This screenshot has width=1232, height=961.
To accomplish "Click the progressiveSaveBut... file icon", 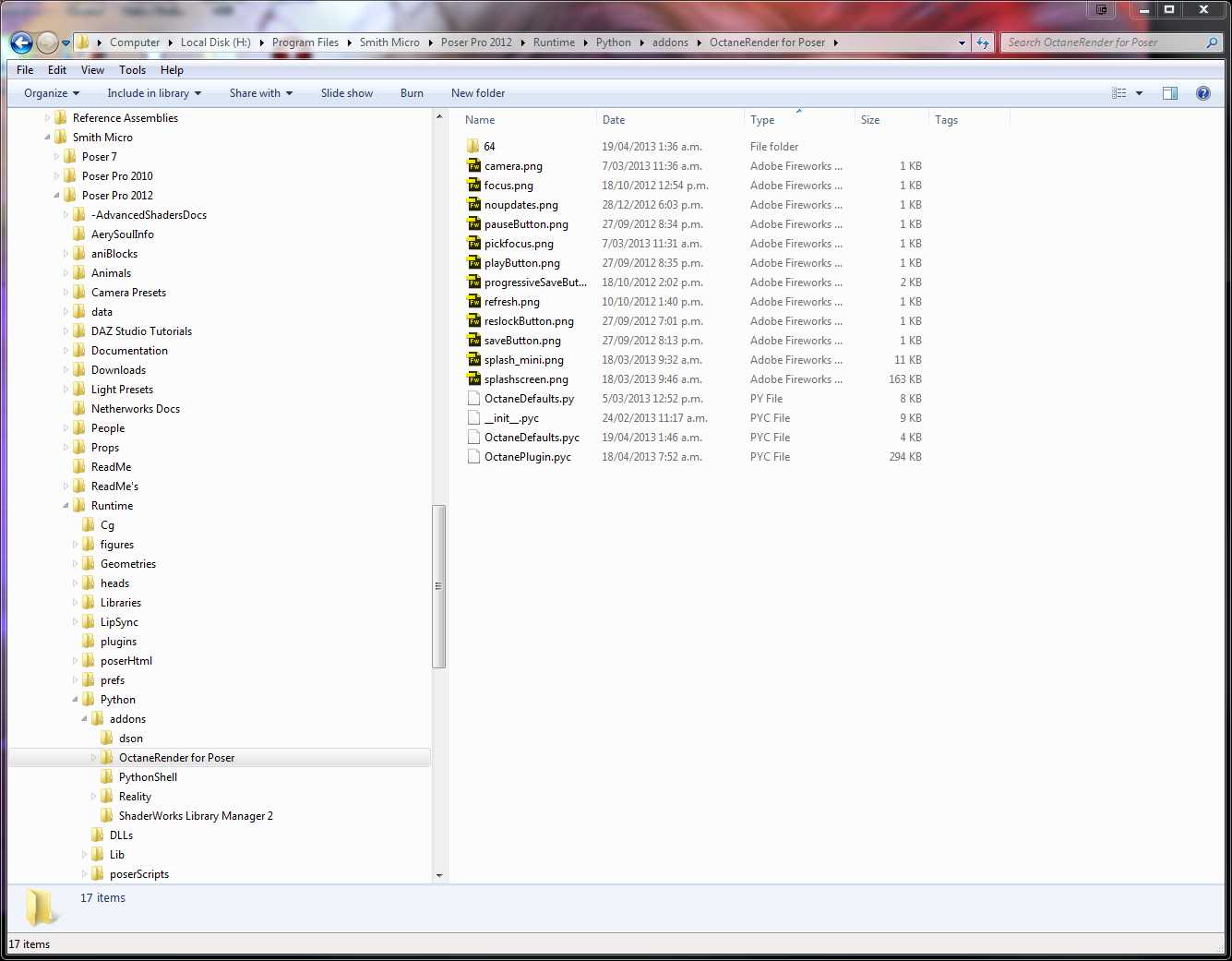I will click(x=474, y=282).
